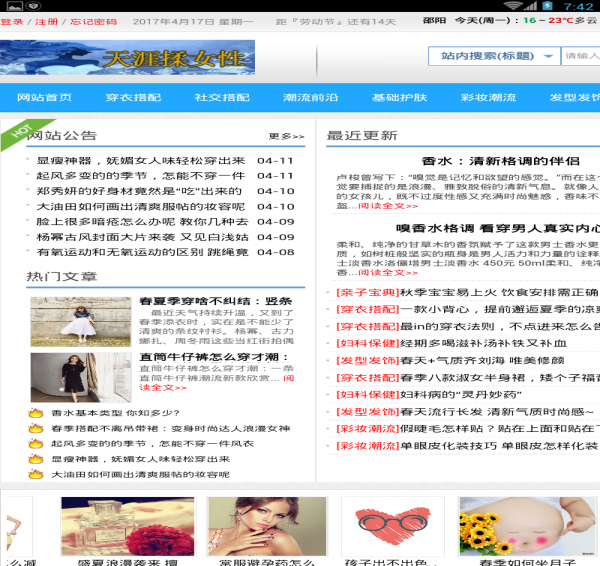The image size is (600, 566).
Task: Open announcement 大油田如何画出清爽服帖的妆容呢 dated 04-10
Action: point(141,207)
